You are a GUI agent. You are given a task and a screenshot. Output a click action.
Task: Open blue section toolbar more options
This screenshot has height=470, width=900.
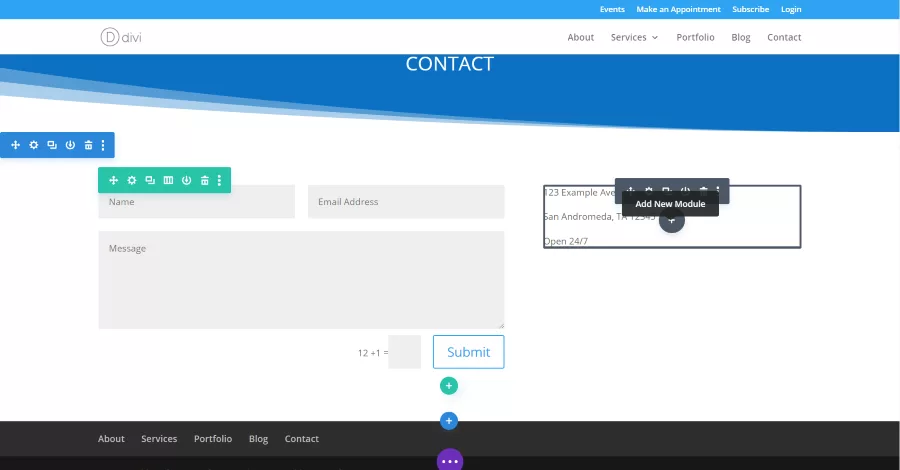click(103, 145)
